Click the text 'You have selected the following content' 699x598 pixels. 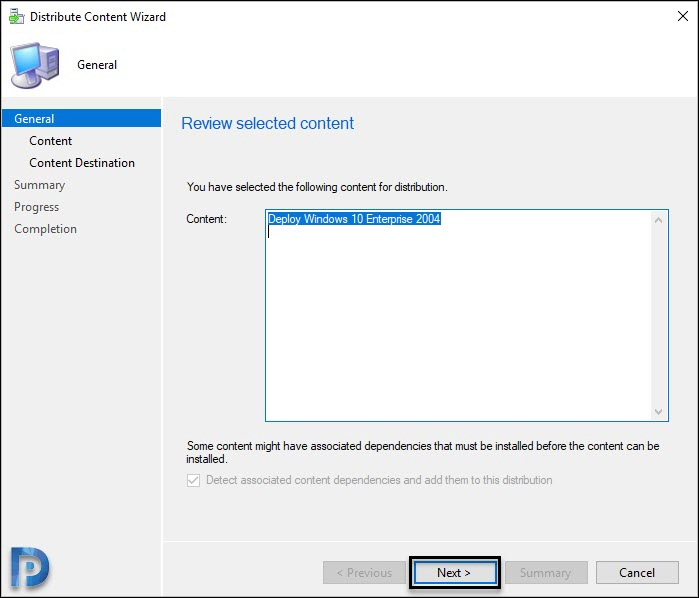pyautogui.click(x=316, y=187)
